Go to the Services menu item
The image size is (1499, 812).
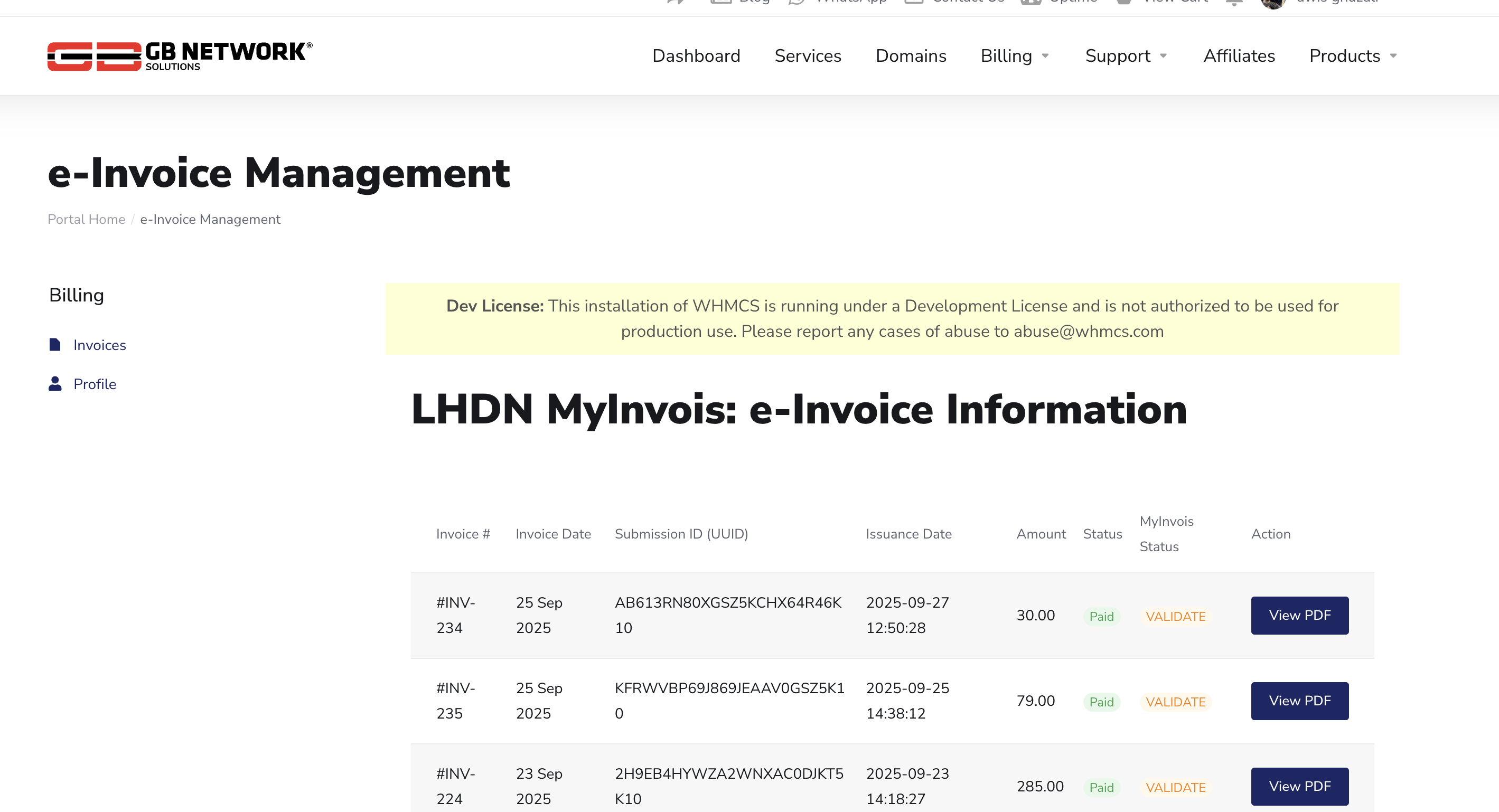pos(808,56)
